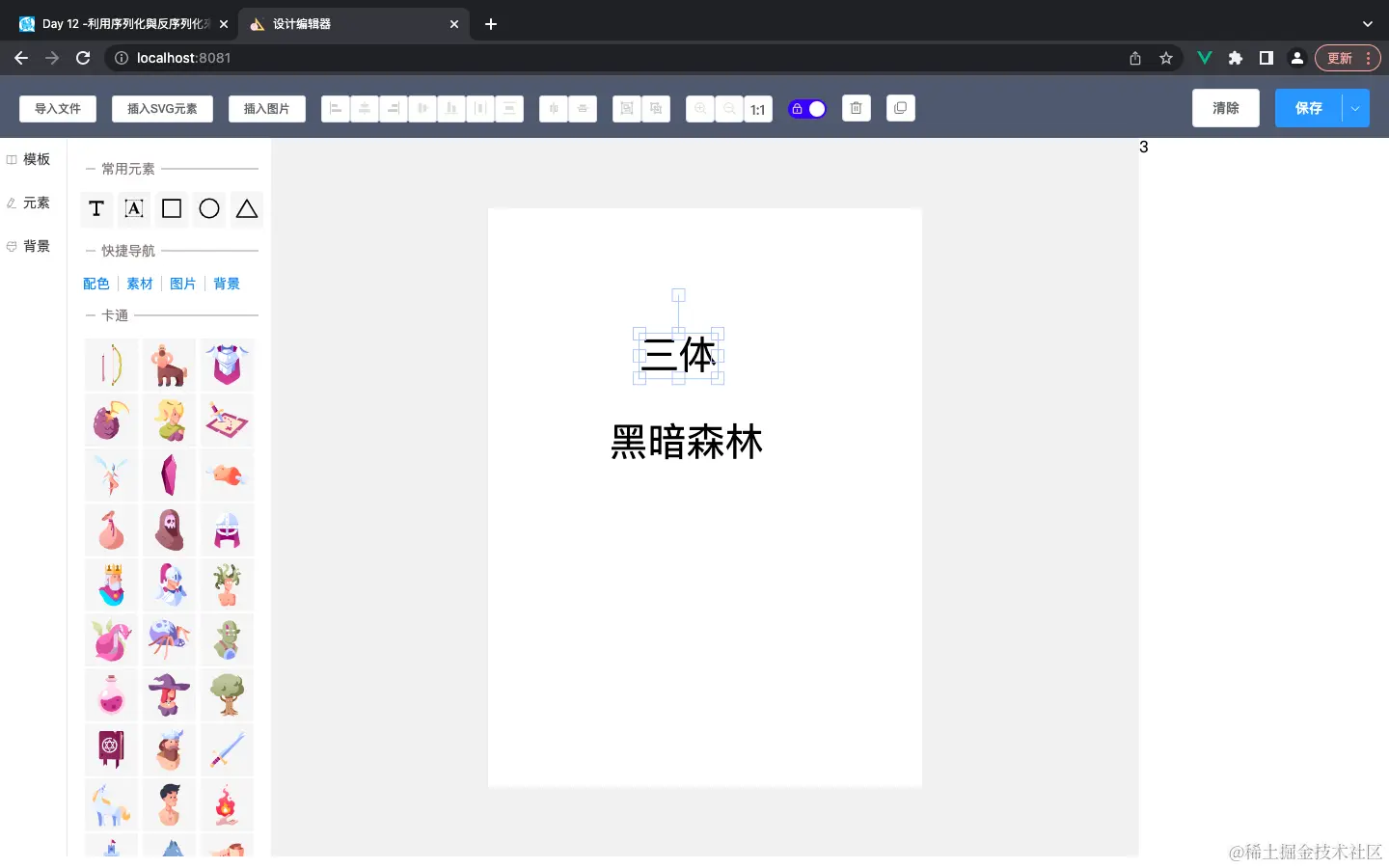The image size is (1389, 868).
Task: Reset zoom with the 1:1 button
Action: 758,109
